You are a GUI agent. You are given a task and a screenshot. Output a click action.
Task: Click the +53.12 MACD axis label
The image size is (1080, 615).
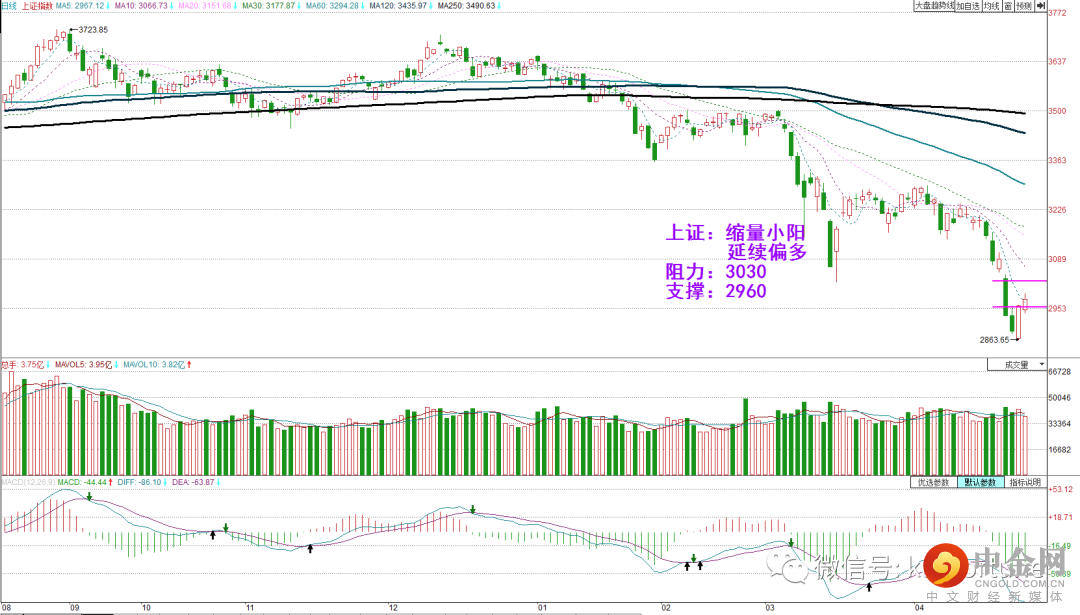coord(1060,489)
